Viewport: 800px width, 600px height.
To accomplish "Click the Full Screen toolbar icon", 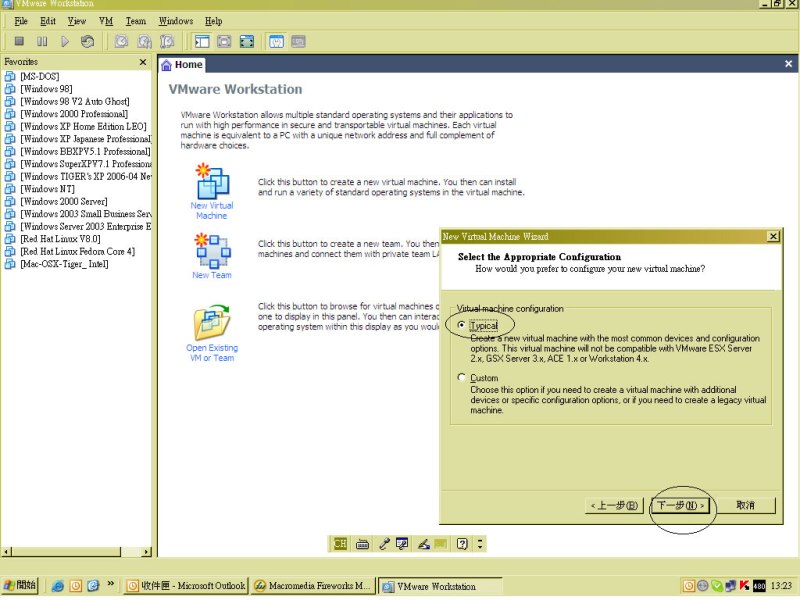I will (247, 41).
